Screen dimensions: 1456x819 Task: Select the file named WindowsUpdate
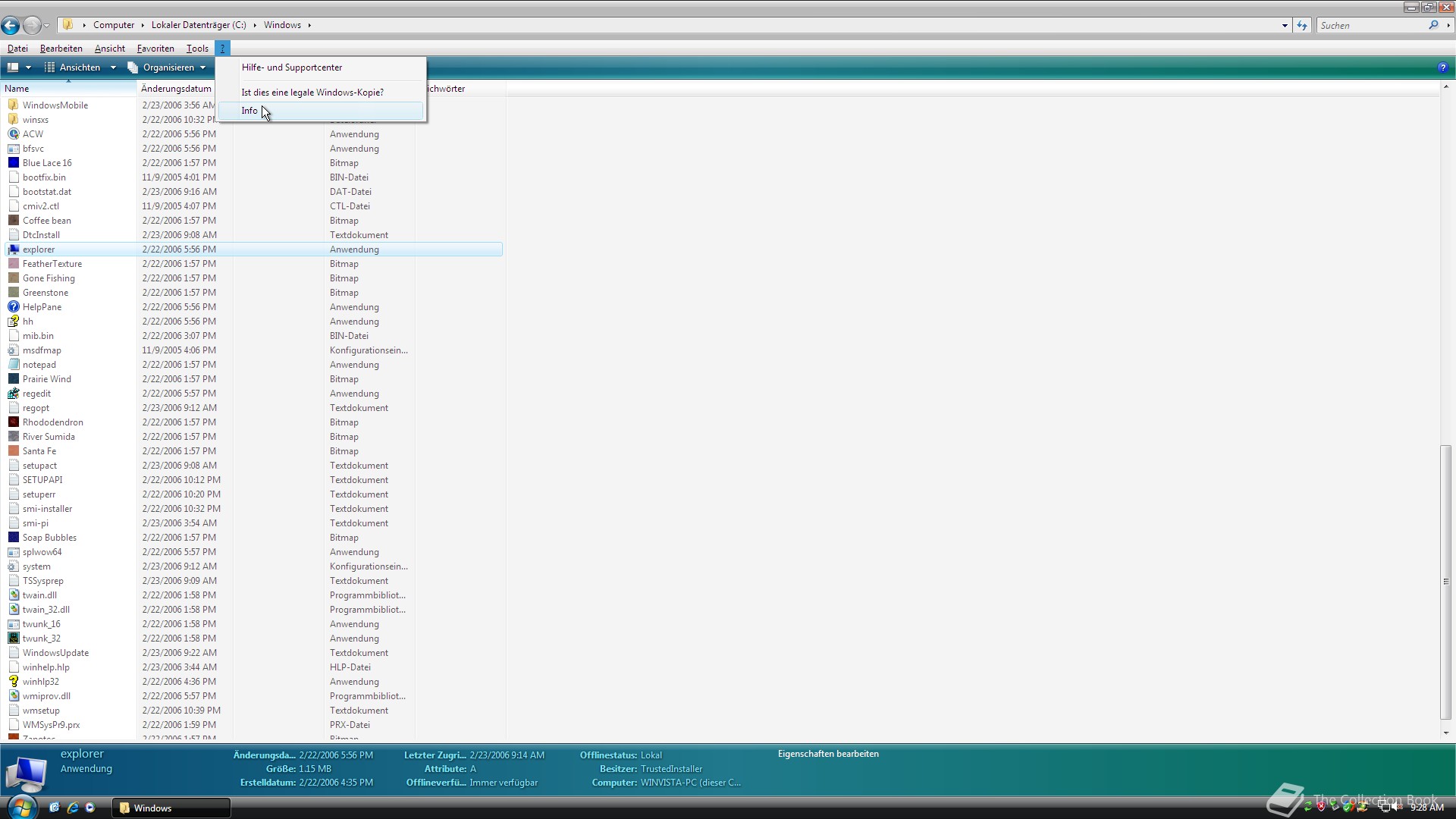click(55, 652)
